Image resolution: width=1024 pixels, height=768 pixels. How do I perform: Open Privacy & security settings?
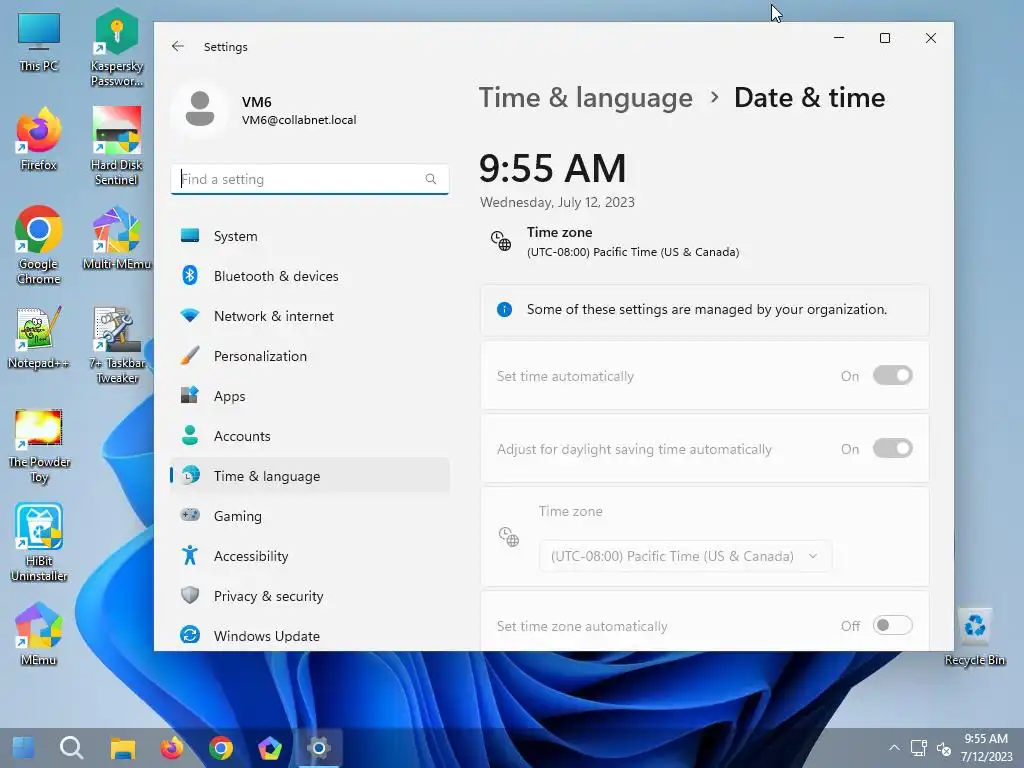click(310, 596)
